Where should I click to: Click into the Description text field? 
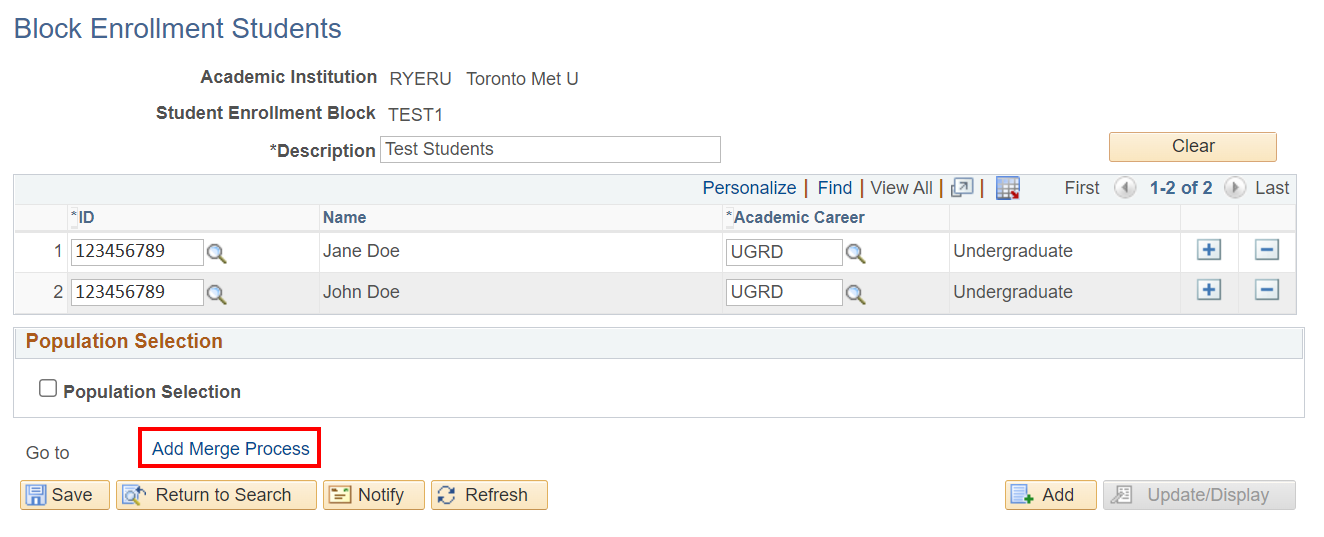(550, 150)
